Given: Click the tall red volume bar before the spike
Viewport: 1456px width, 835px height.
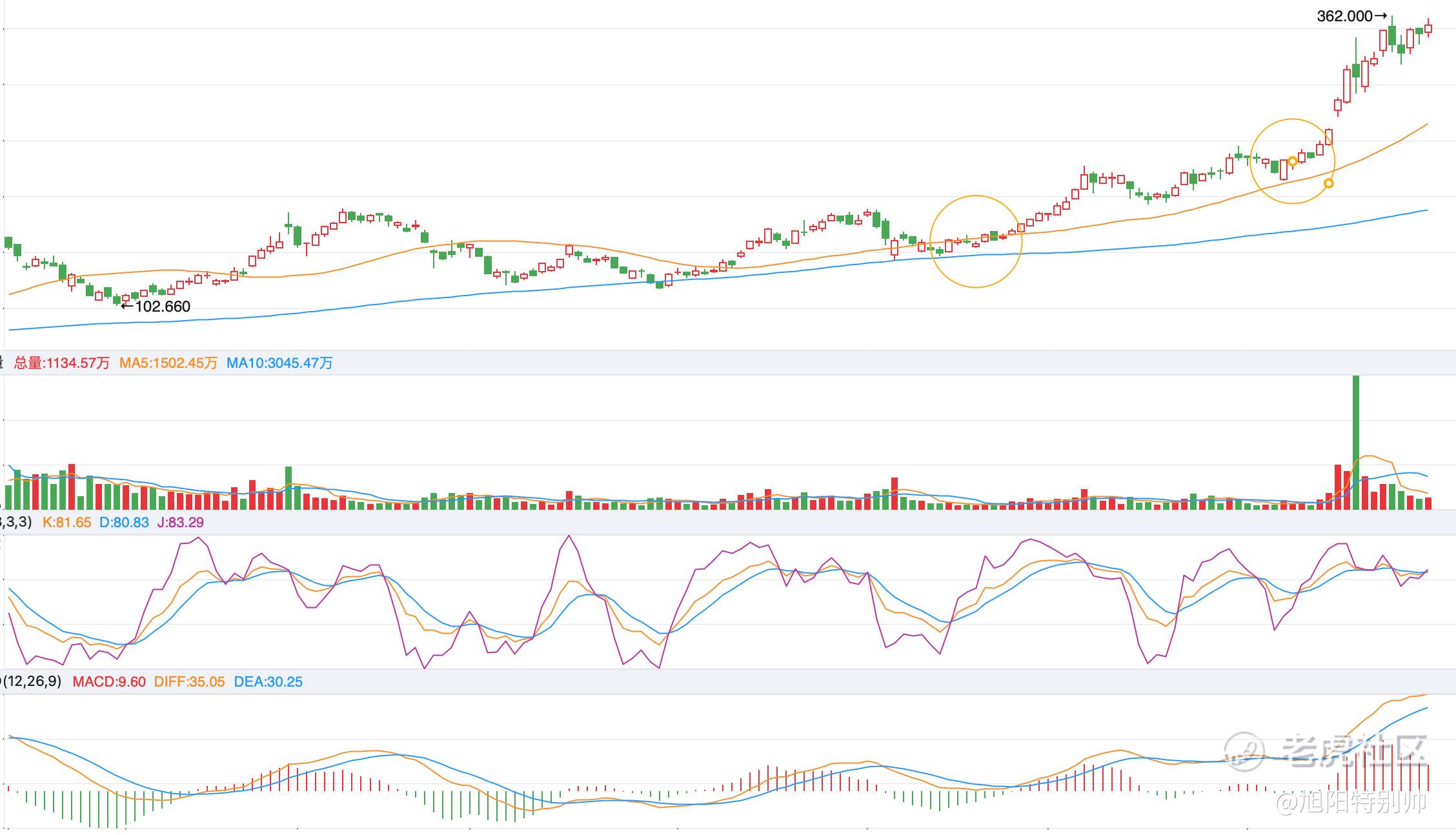Looking at the screenshot, I should [x=1338, y=486].
